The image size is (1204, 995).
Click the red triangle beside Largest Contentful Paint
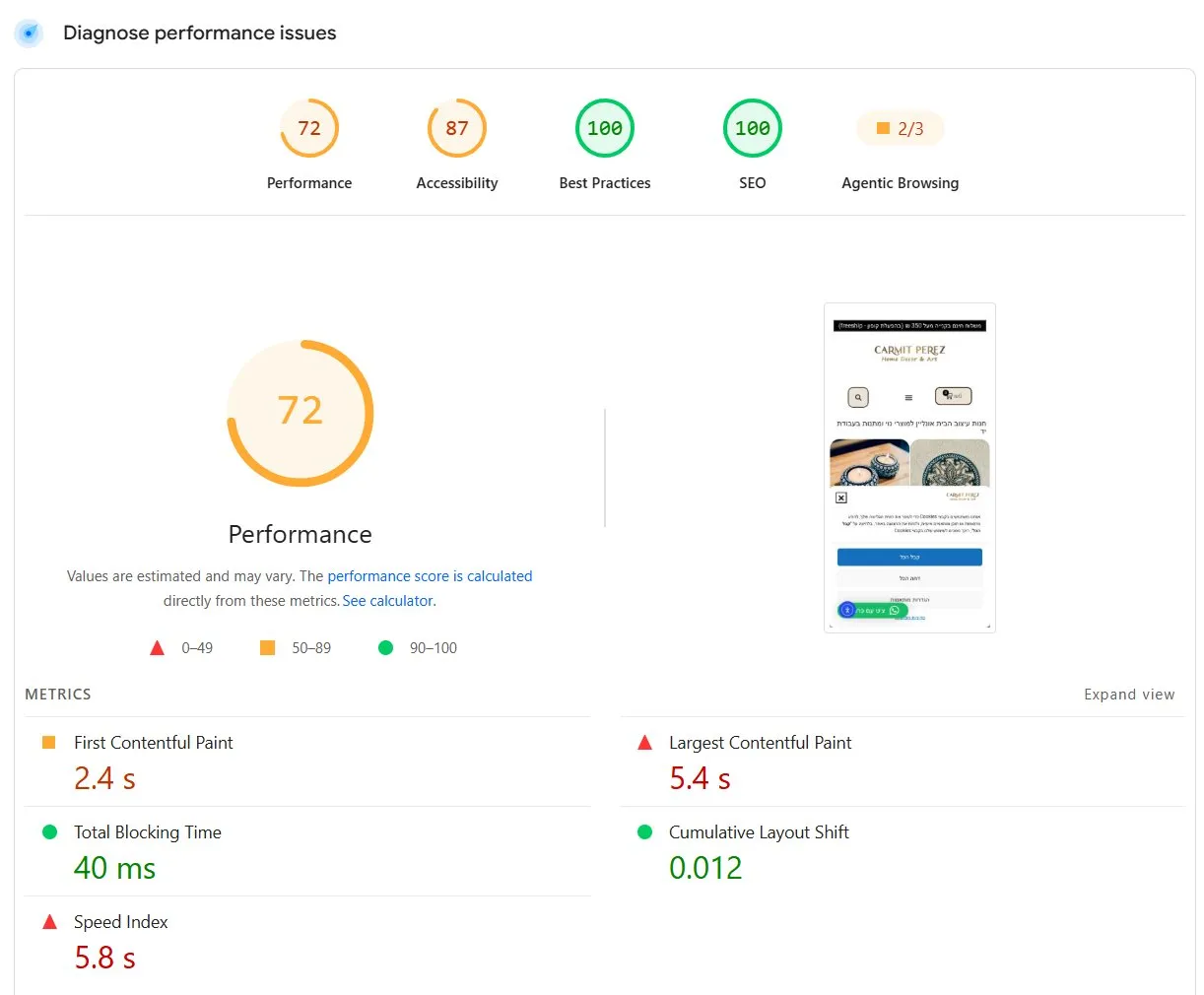pos(645,743)
